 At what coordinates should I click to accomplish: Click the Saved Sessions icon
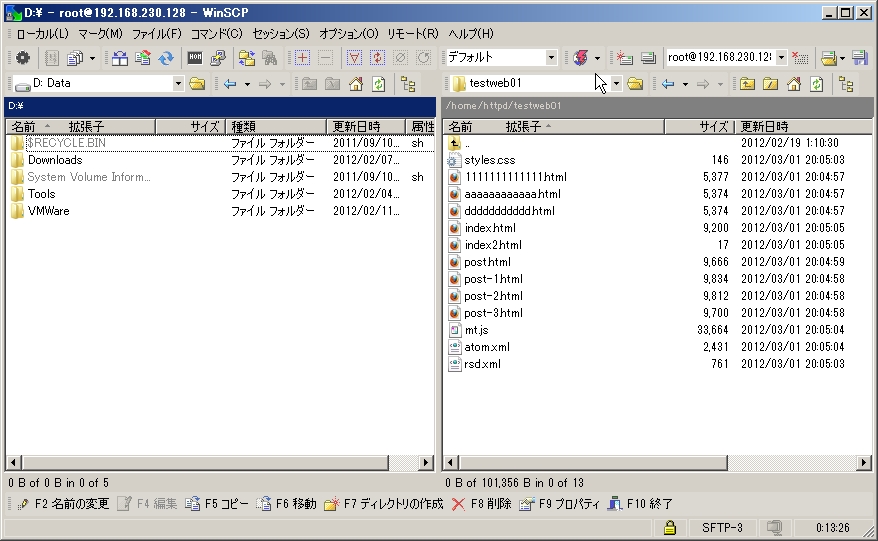click(x=648, y=57)
